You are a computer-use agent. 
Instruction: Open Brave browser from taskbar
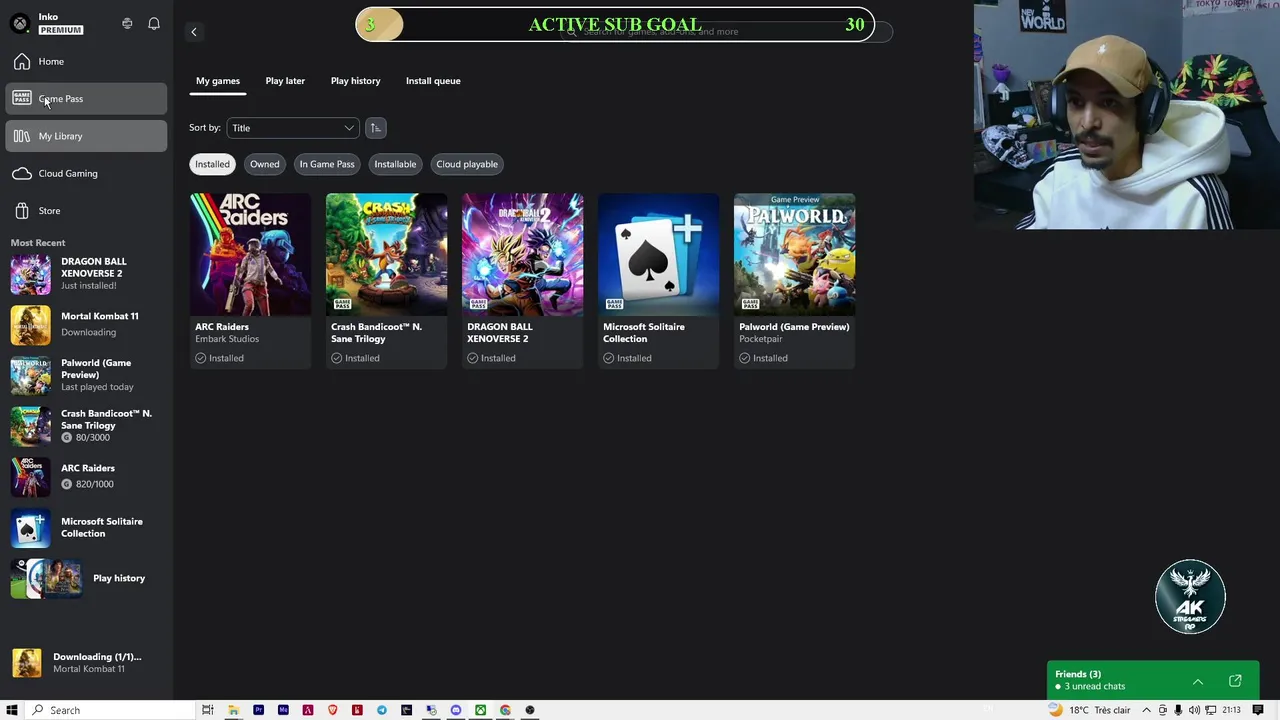tap(332, 710)
